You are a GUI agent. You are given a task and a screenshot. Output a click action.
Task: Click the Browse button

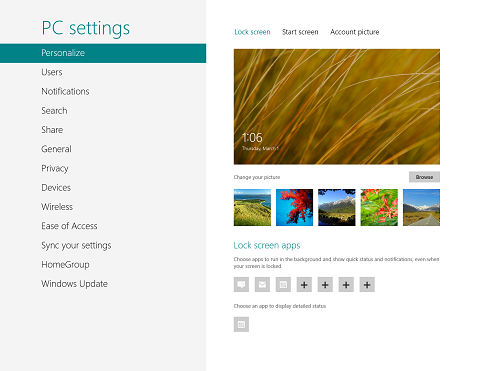424,177
